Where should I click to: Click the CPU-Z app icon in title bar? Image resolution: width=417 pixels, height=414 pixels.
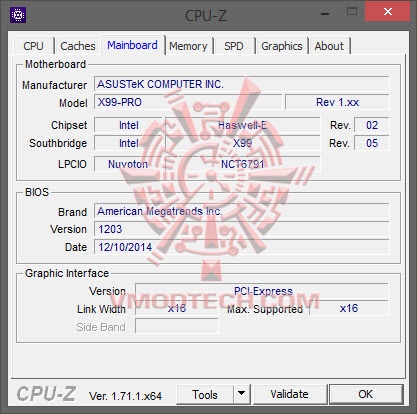[18, 15]
